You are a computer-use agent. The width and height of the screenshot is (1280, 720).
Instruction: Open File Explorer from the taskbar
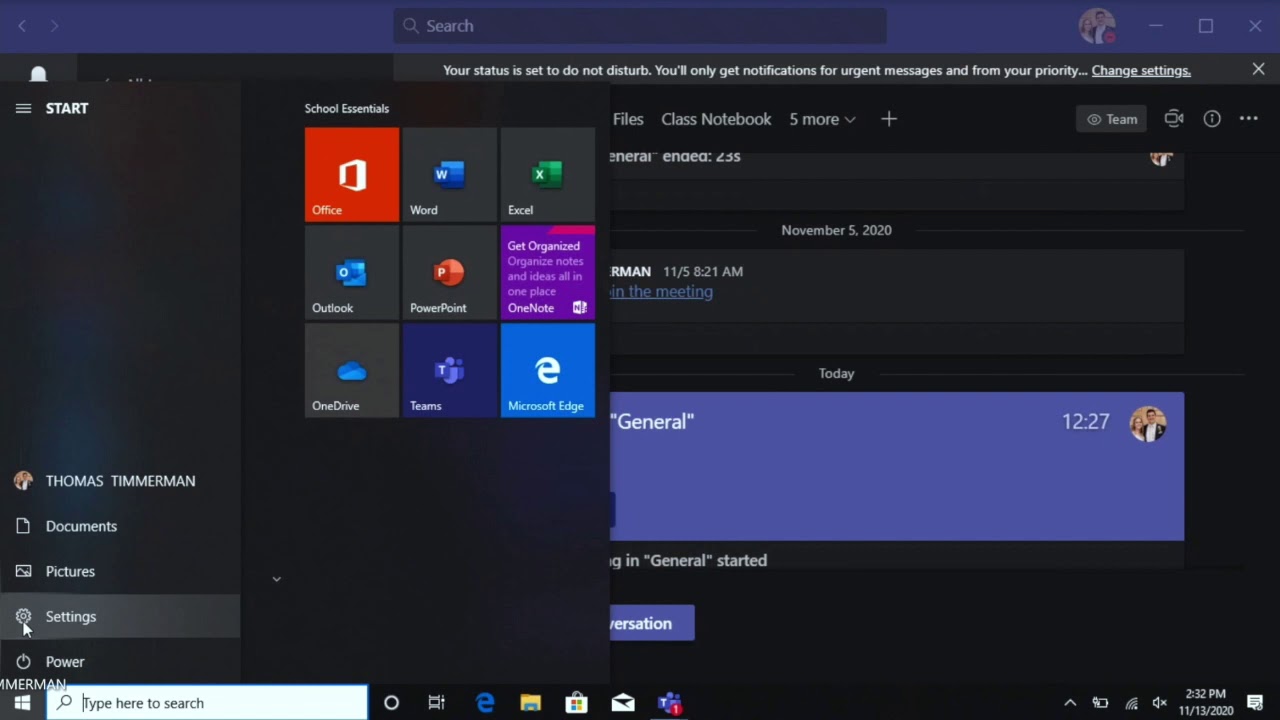(x=531, y=703)
